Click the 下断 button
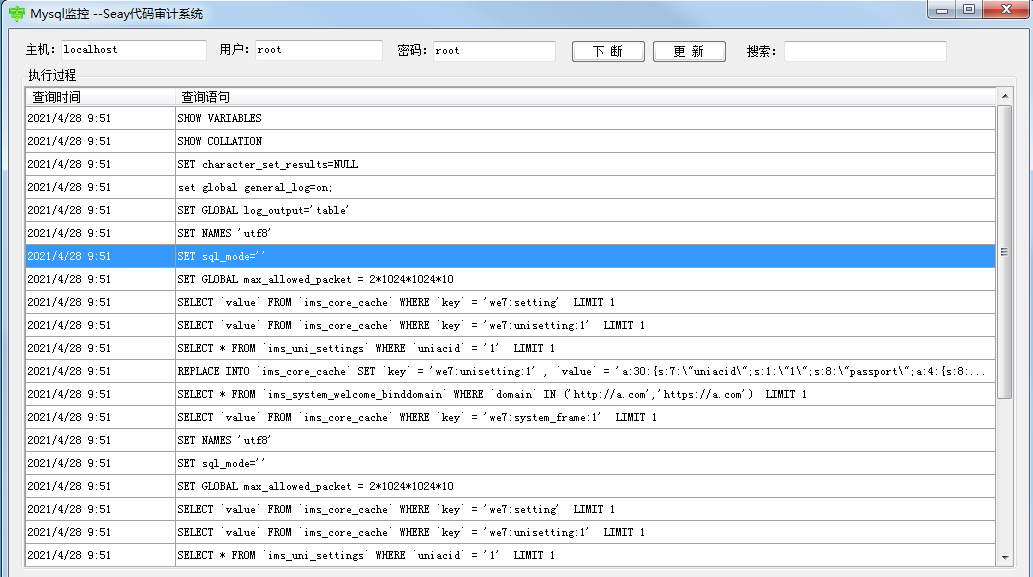Screen dimensions: 1033x577 pos(608,51)
